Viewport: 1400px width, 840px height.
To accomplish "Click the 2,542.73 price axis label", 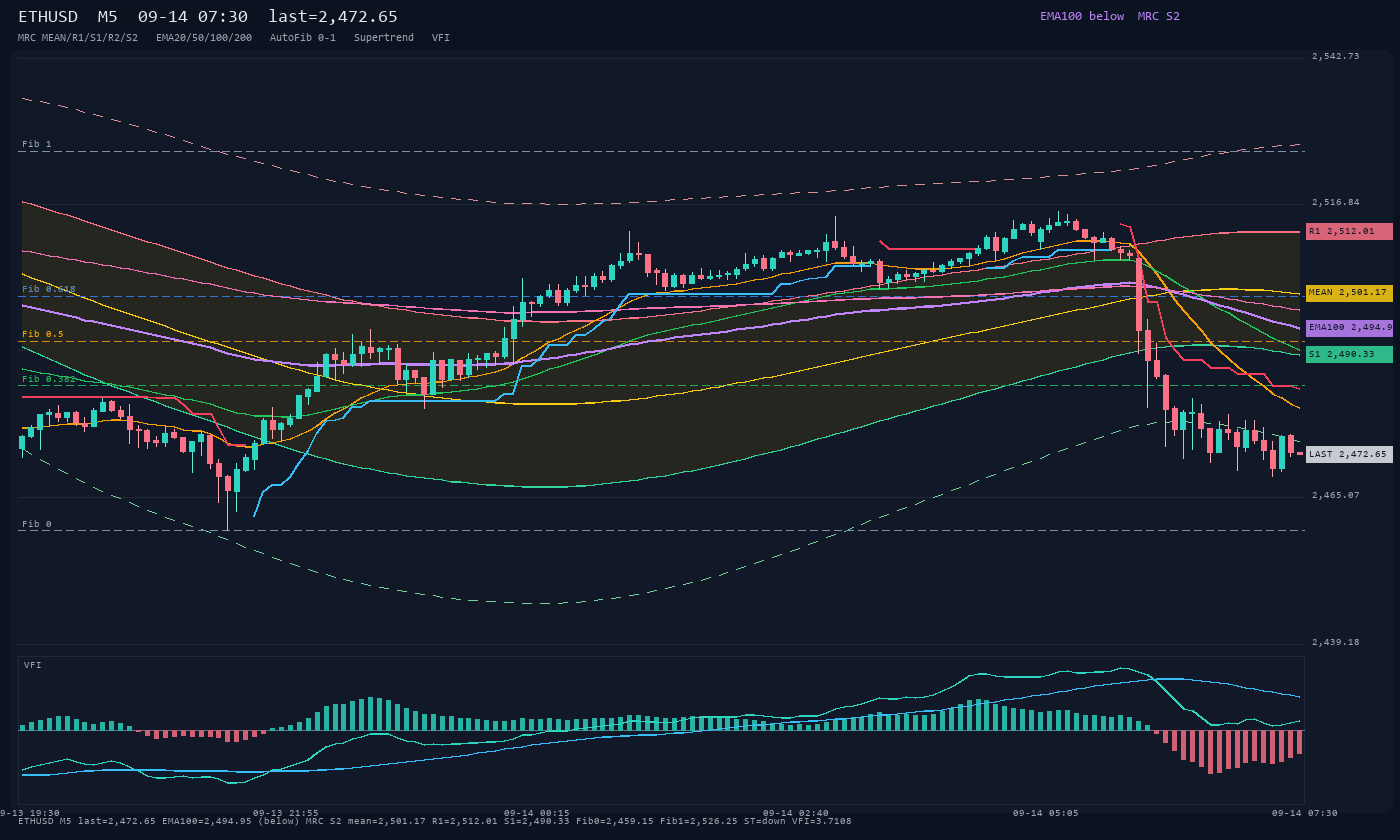I will click(1336, 56).
